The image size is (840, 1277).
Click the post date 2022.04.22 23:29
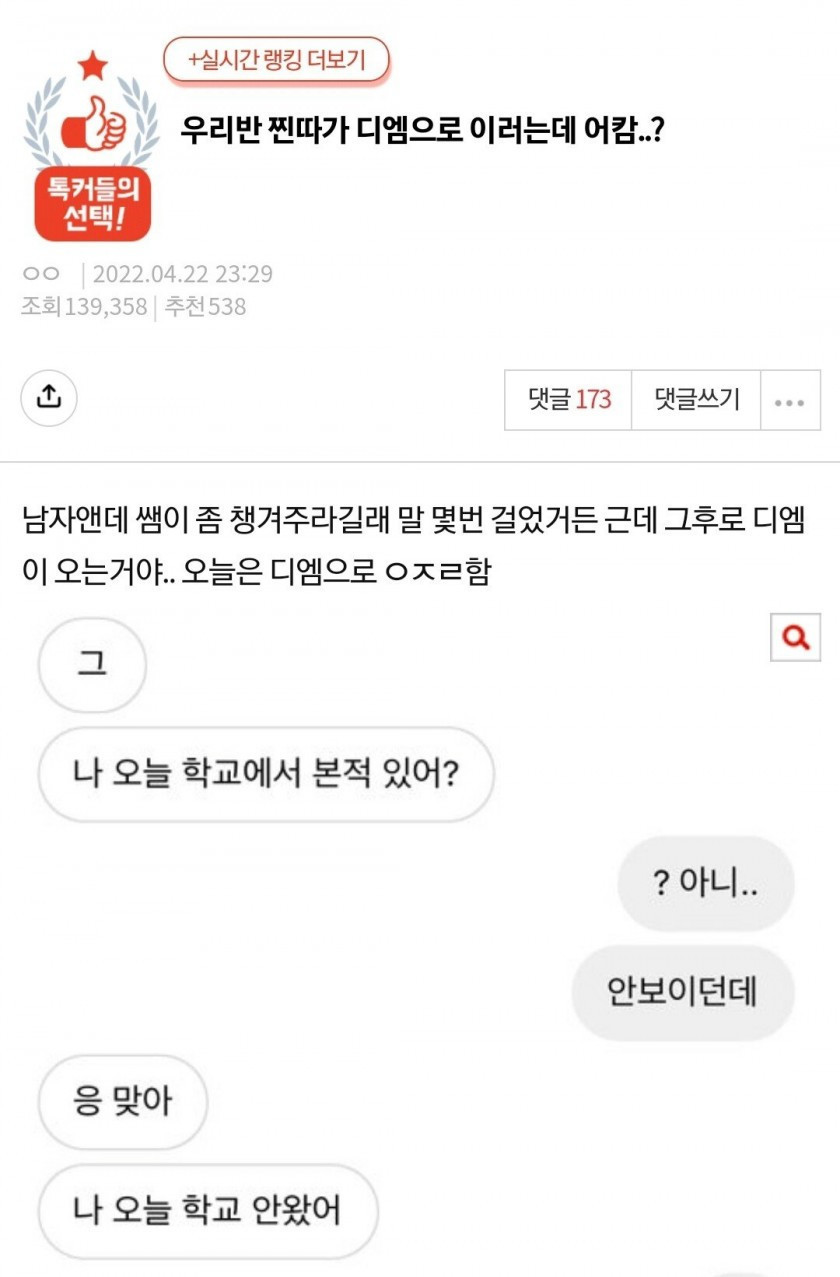[182, 274]
